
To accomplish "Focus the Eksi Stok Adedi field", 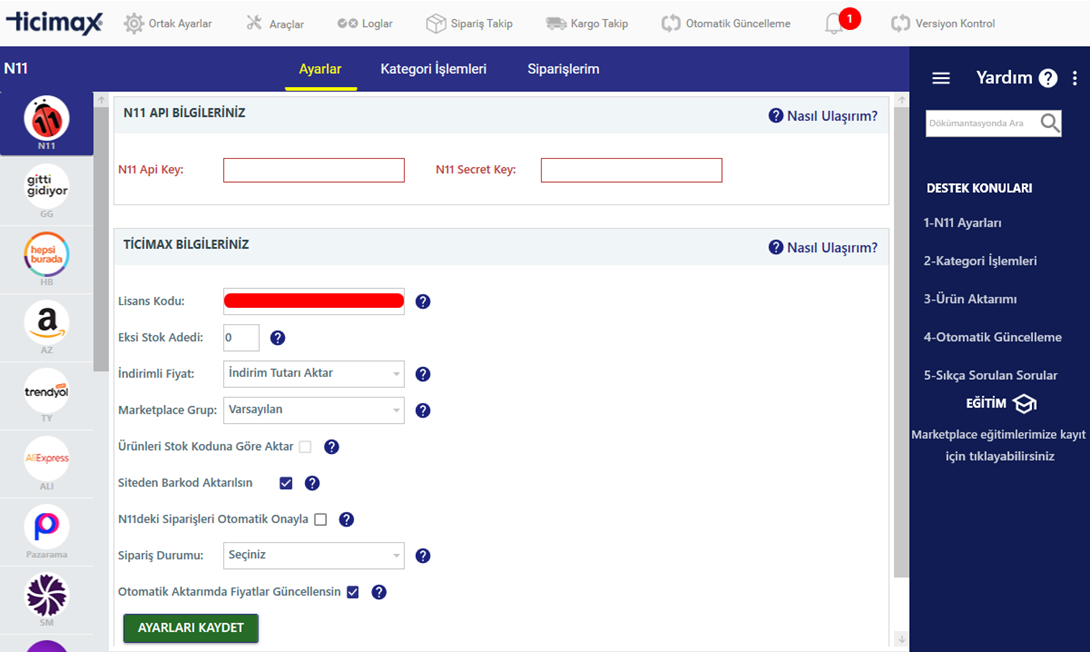I will pyautogui.click(x=241, y=338).
